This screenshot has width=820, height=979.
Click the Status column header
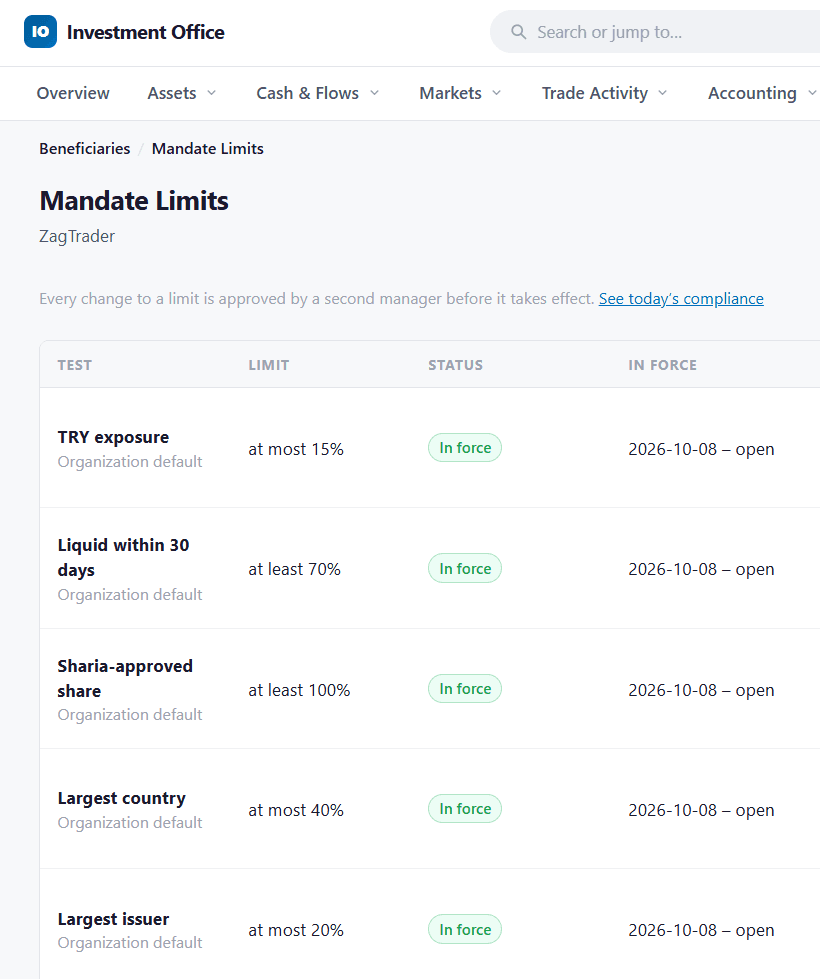[x=455, y=365]
